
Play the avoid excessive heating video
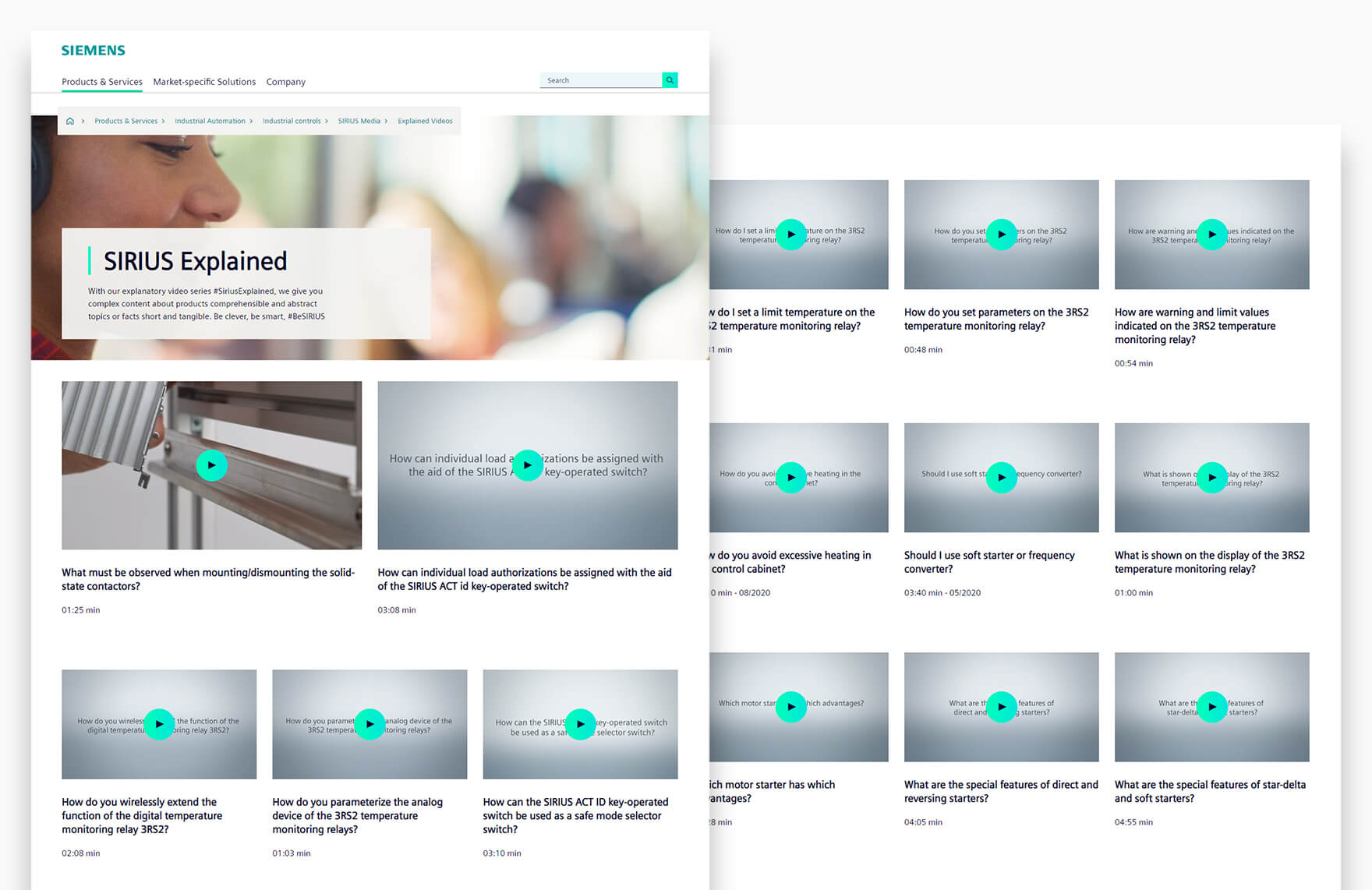(x=791, y=478)
